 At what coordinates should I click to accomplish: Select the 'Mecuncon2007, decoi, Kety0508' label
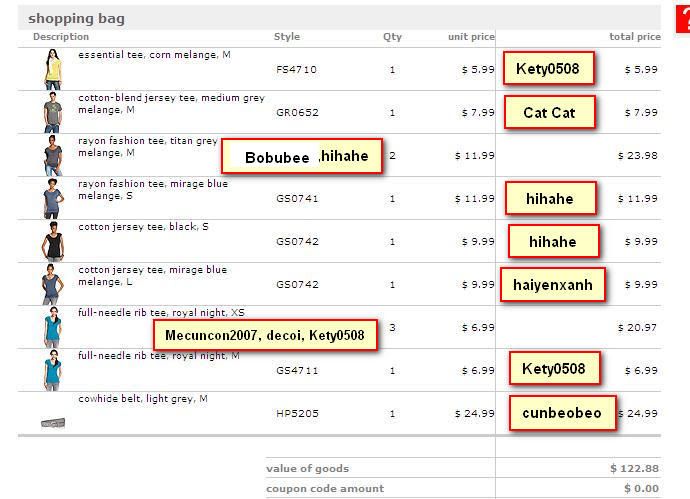click(264, 335)
